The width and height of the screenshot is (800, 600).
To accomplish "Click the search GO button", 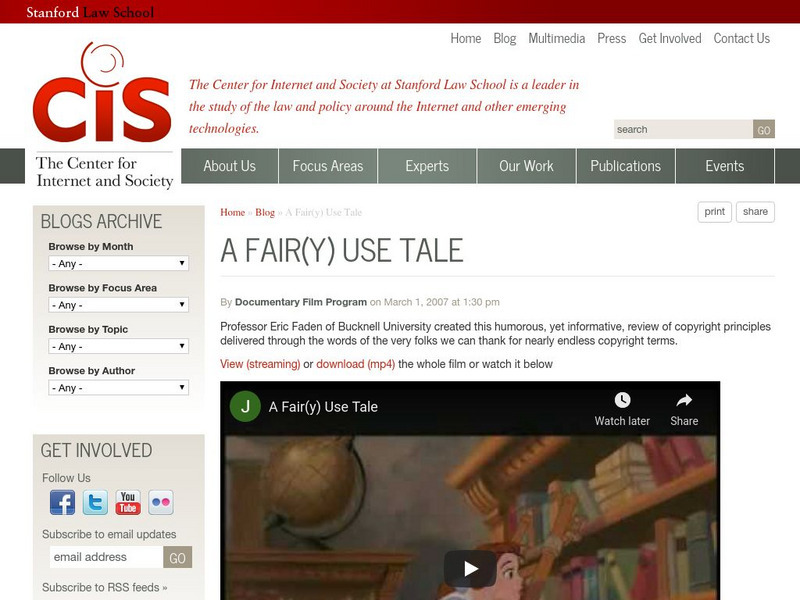I will [764, 129].
